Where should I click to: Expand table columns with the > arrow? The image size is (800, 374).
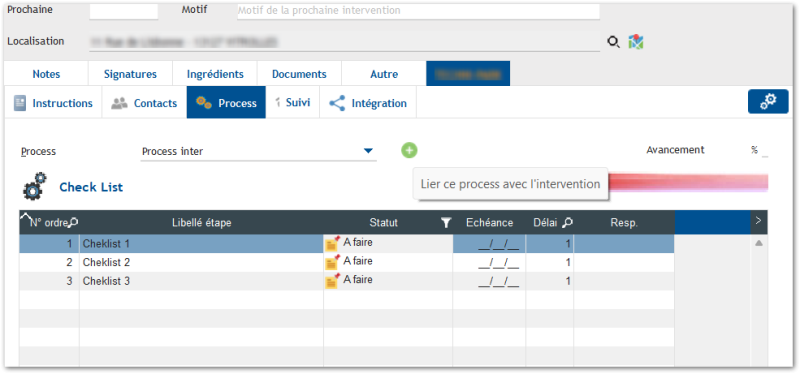758,220
